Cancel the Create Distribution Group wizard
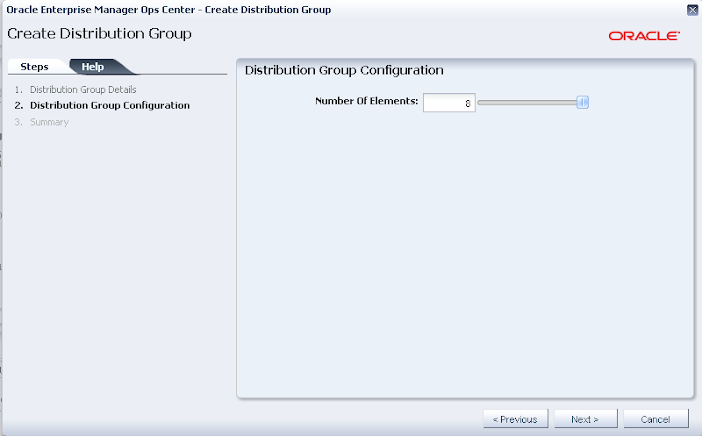Screen dimensions: 702x436 (656, 419)
